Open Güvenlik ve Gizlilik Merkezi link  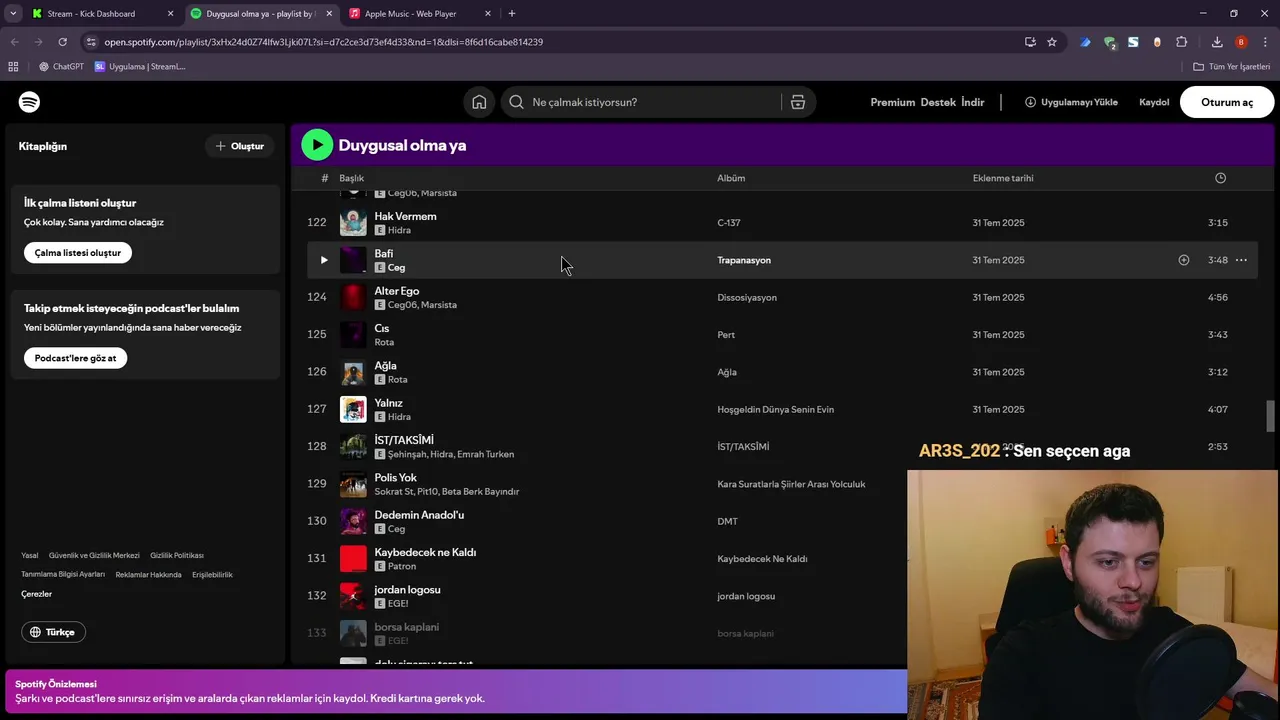coord(94,555)
